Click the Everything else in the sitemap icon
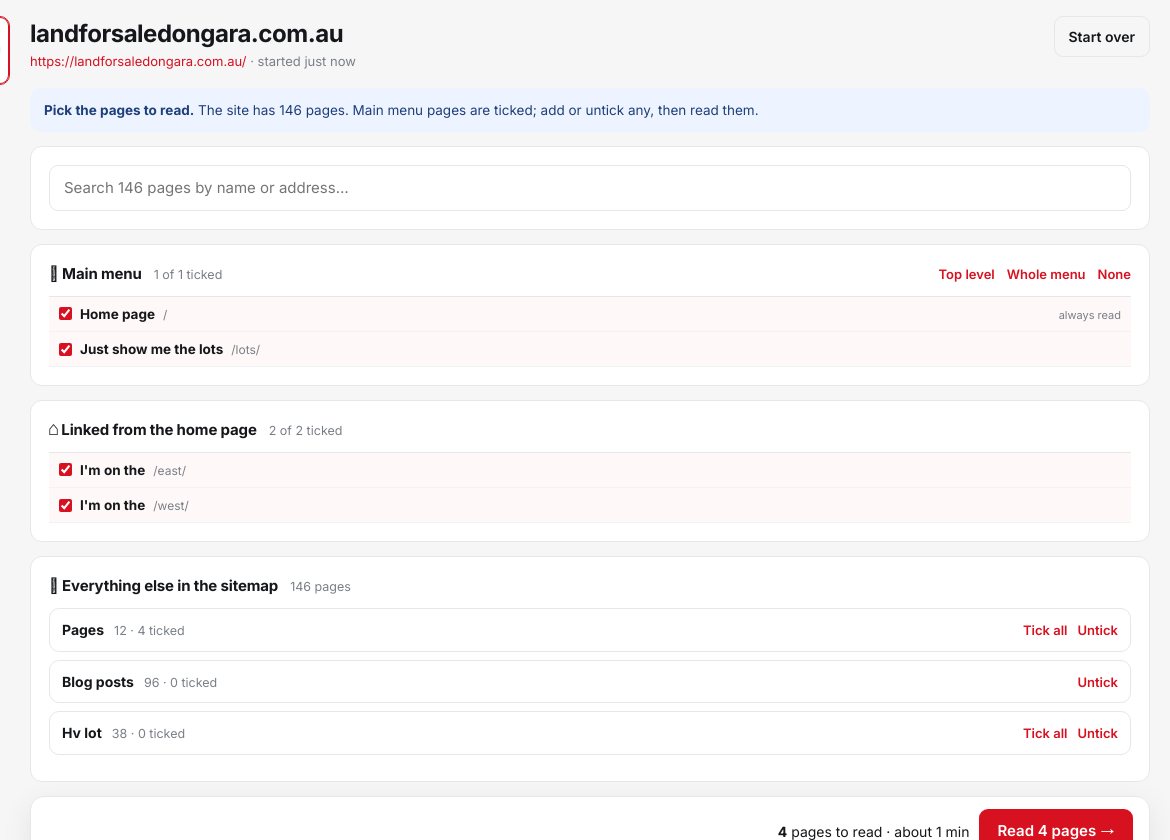The image size is (1170, 840). pyautogui.click(x=53, y=586)
